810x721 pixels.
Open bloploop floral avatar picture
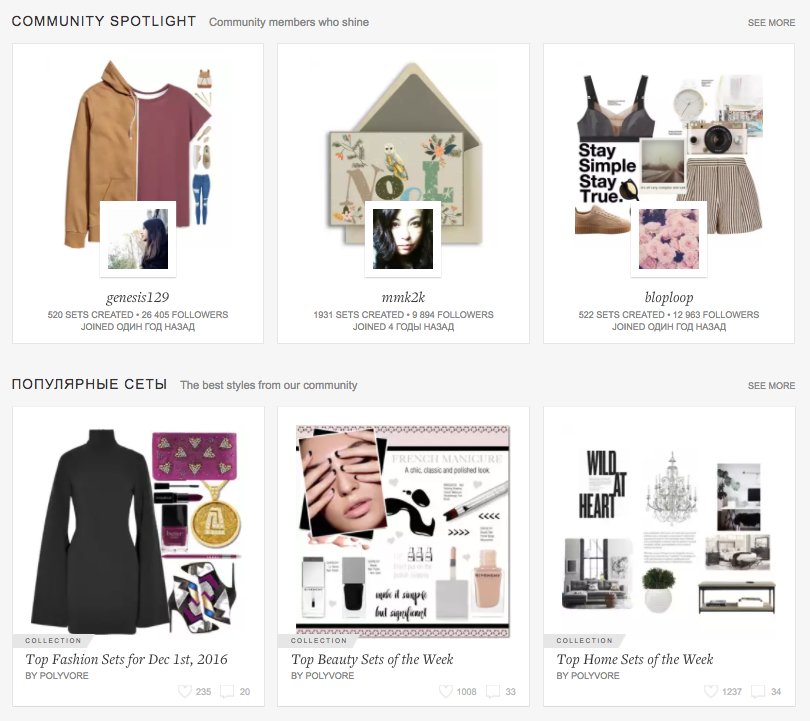pyautogui.click(x=669, y=239)
